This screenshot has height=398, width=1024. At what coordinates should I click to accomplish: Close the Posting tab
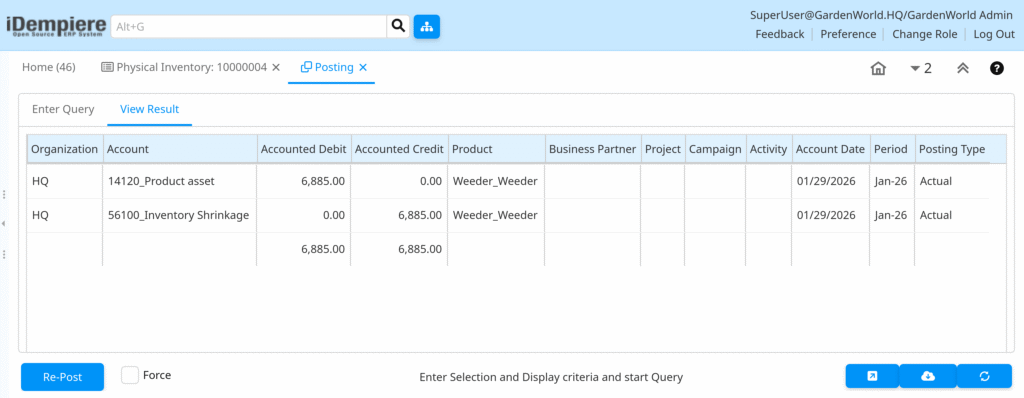[x=363, y=67]
